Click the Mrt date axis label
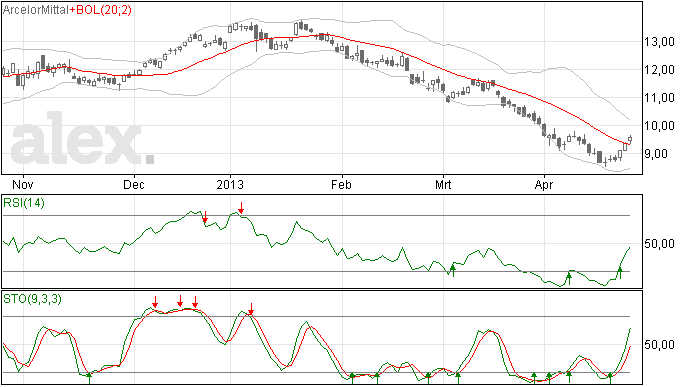The height and width of the screenshot is (387, 690). tap(443, 184)
